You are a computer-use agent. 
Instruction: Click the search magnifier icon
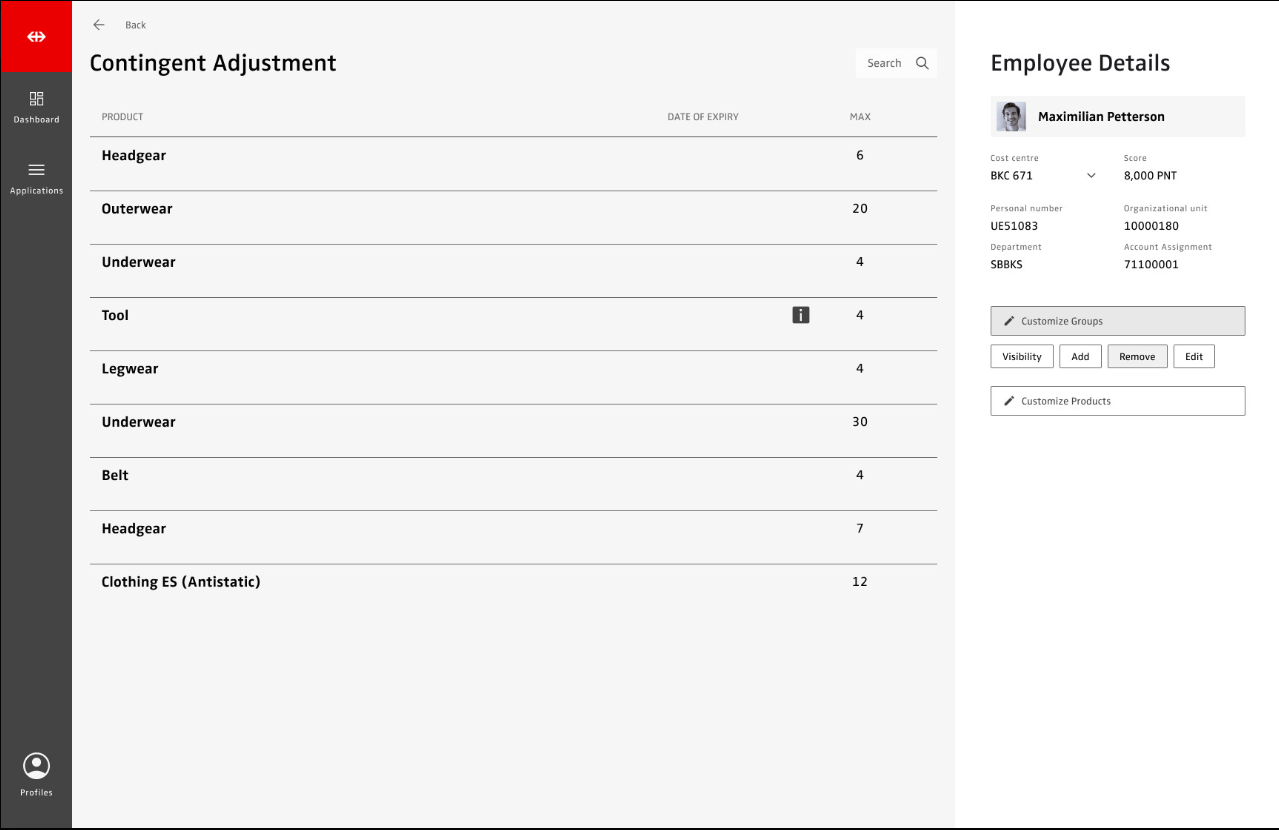922,63
